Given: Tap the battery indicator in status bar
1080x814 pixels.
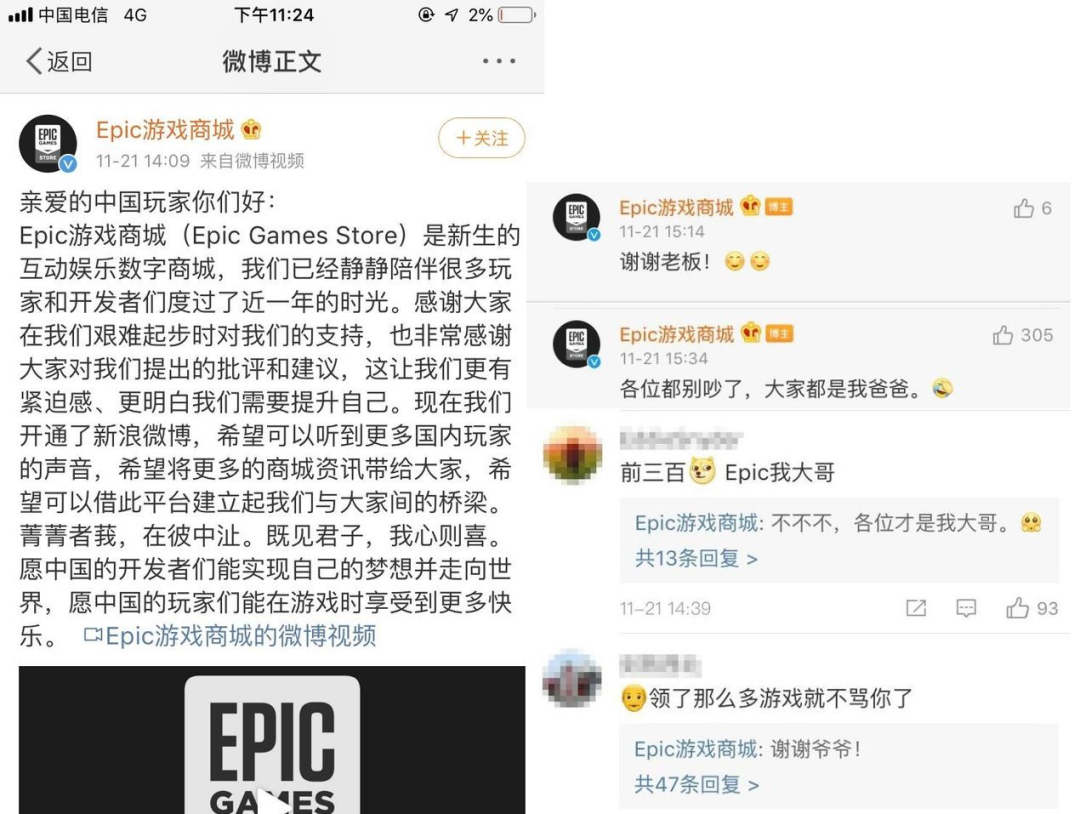Looking at the screenshot, I should pos(517,14).
